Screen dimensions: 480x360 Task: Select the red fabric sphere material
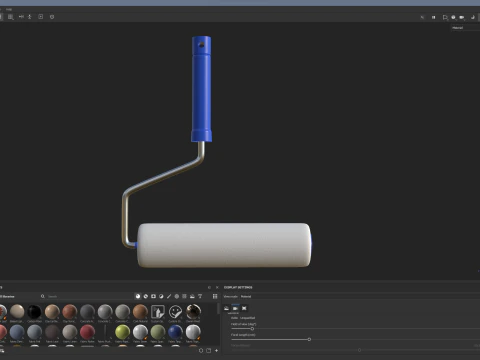tap(87, 333)
